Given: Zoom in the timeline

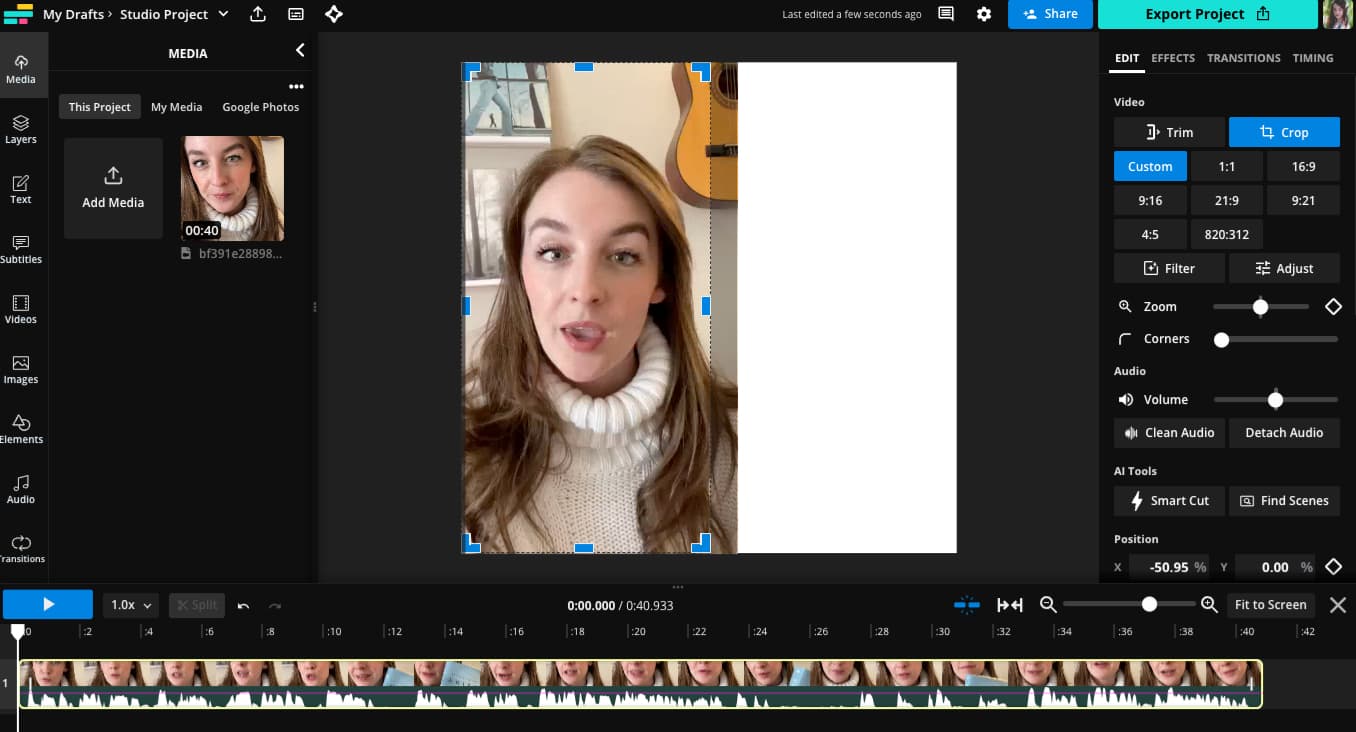Looking at the screenshot, I should 1209,605.
